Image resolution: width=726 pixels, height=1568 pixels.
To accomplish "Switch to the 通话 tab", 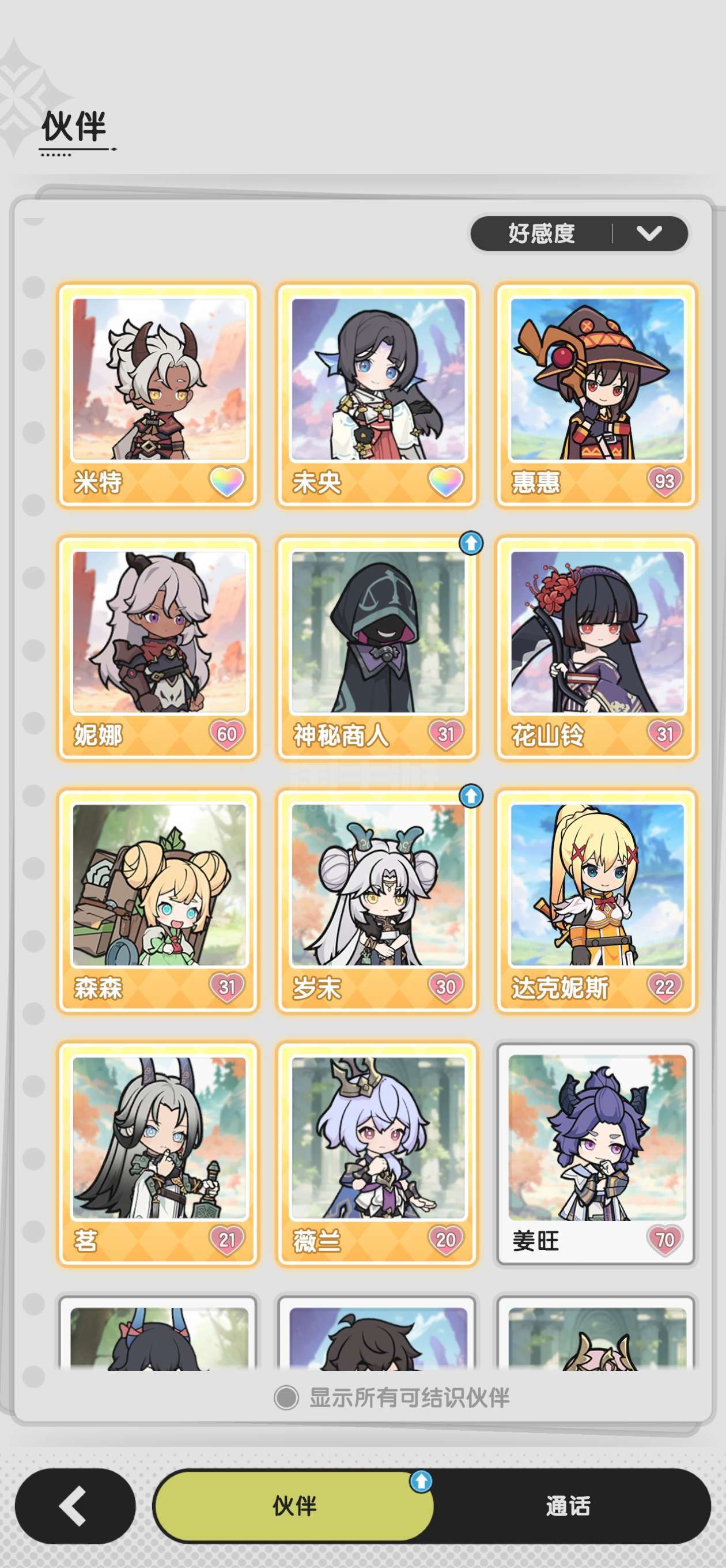I will tap(568, 1506).
